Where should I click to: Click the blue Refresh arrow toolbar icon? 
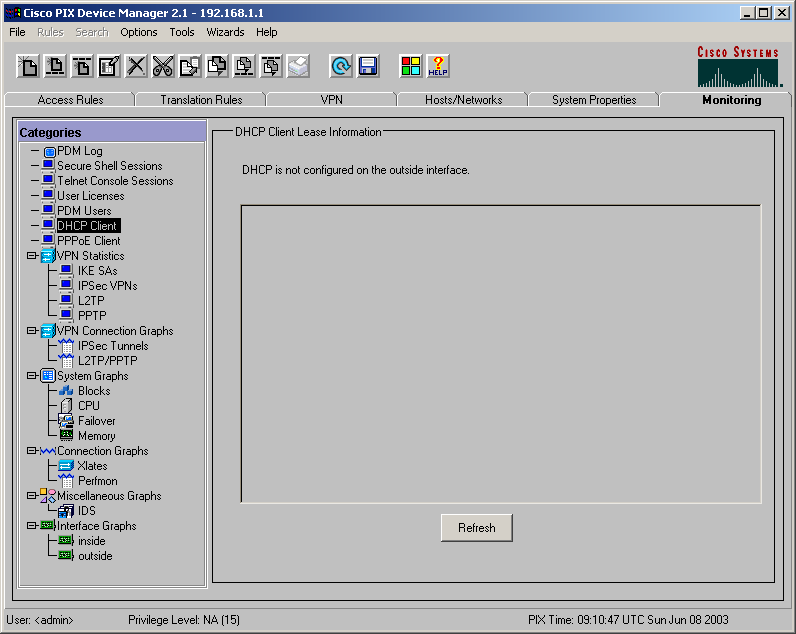coord(341,66)
